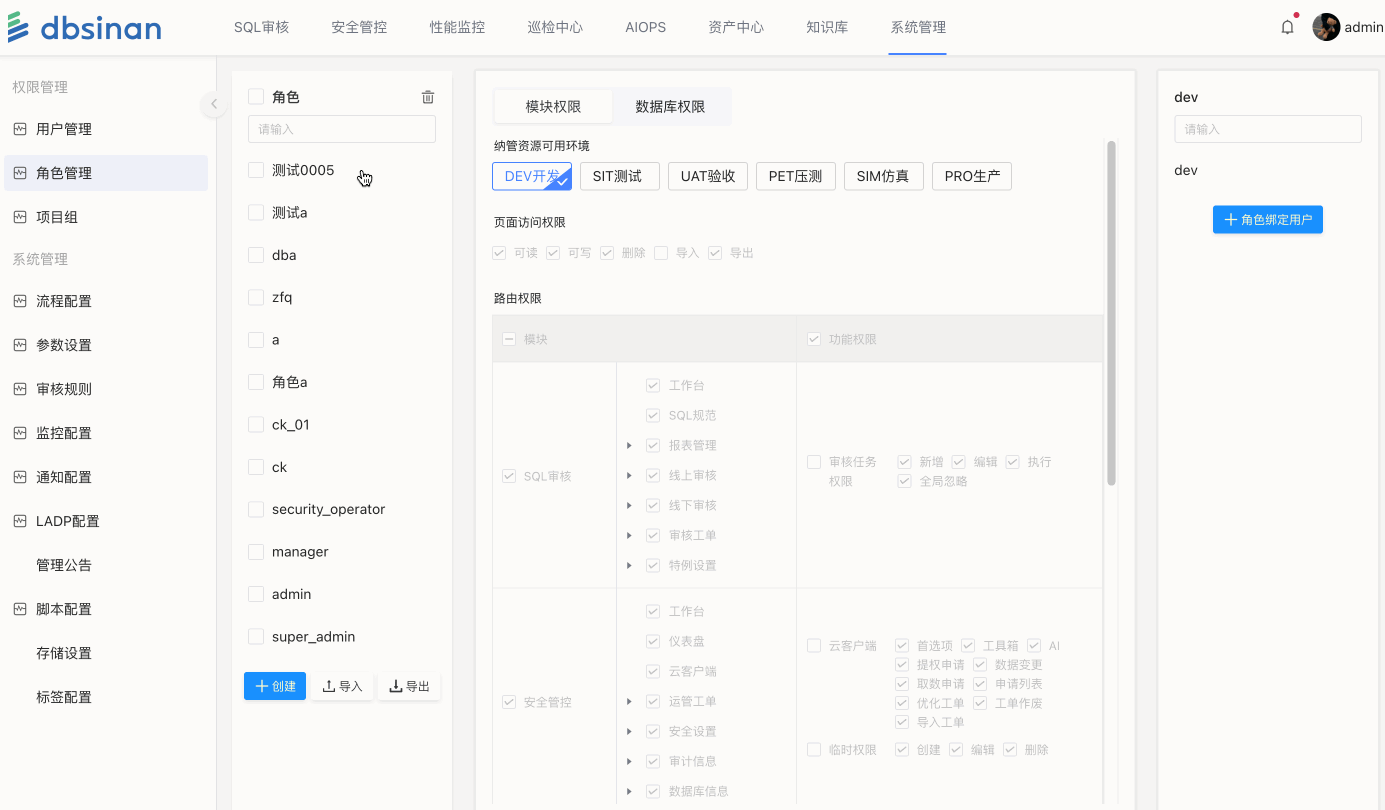Collapse the sidebar with the chevron button
The height and width of the screenshot is (810, 1385).
[x=213, y=104]
